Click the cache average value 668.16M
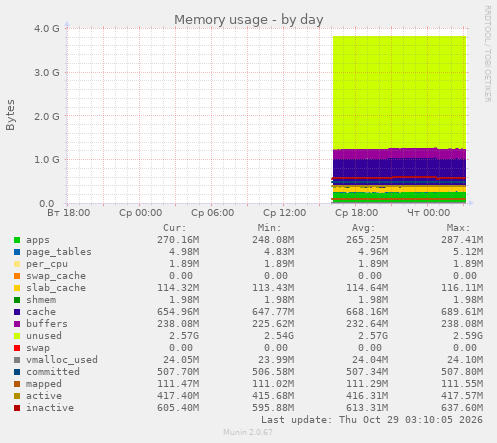This screenshot has width=497, height=443. 367,312
